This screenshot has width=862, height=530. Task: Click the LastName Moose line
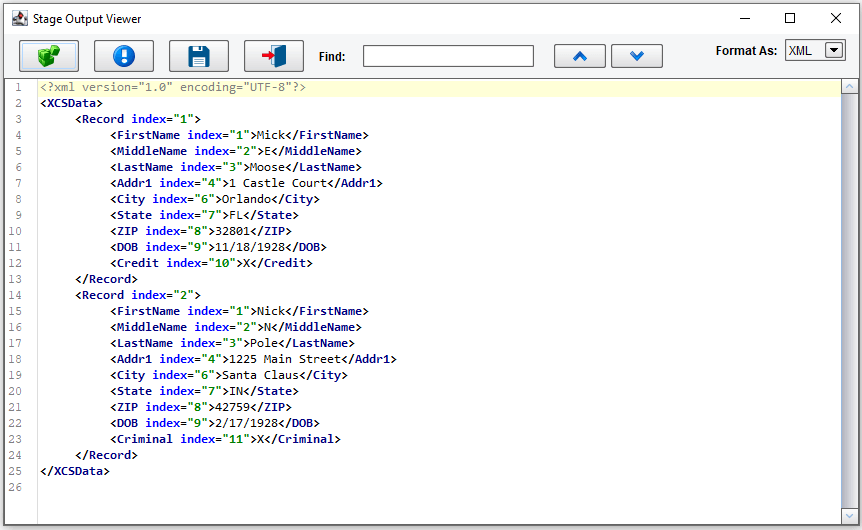tap(236, 167)
